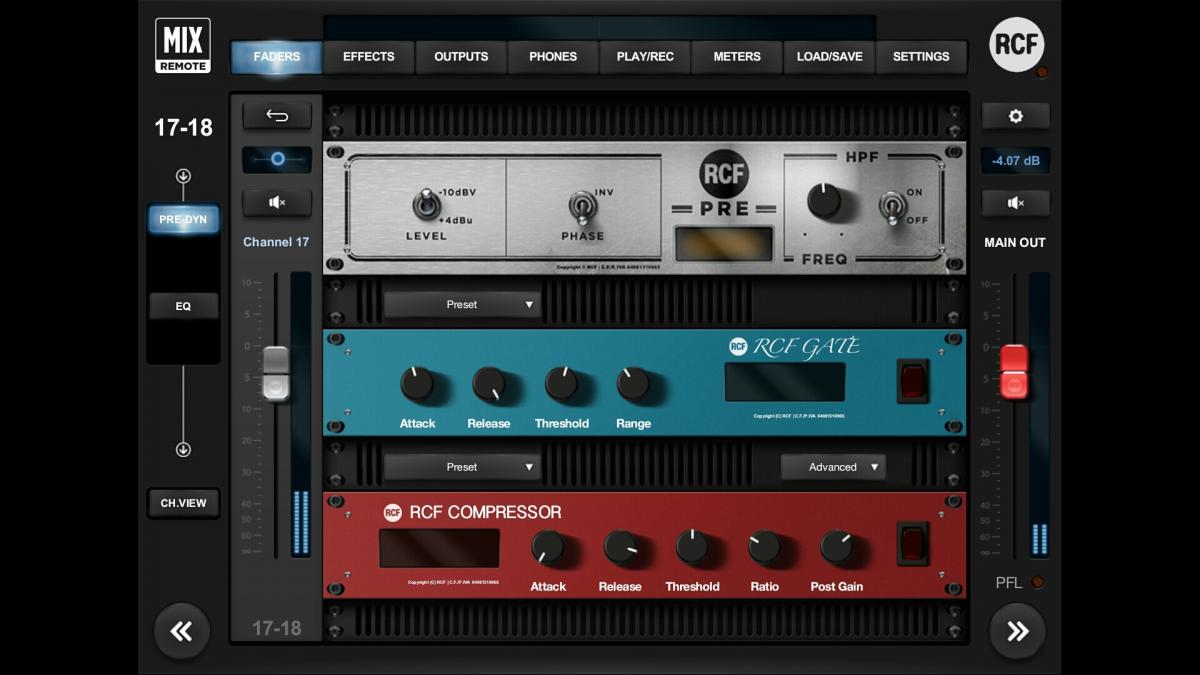Viewport: 1200px width, 675px height.
Task: Open the SETTINGS tab
Action: tap(921, 57)
